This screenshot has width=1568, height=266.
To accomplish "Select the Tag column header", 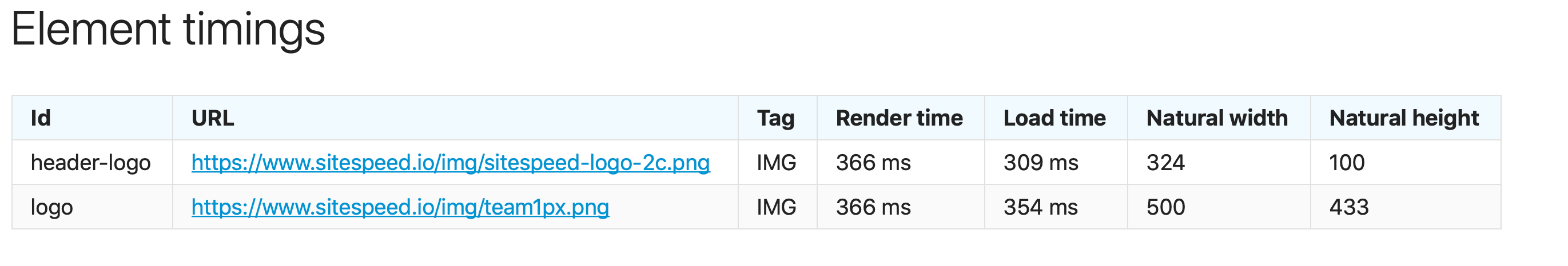I will click(775, 118).
